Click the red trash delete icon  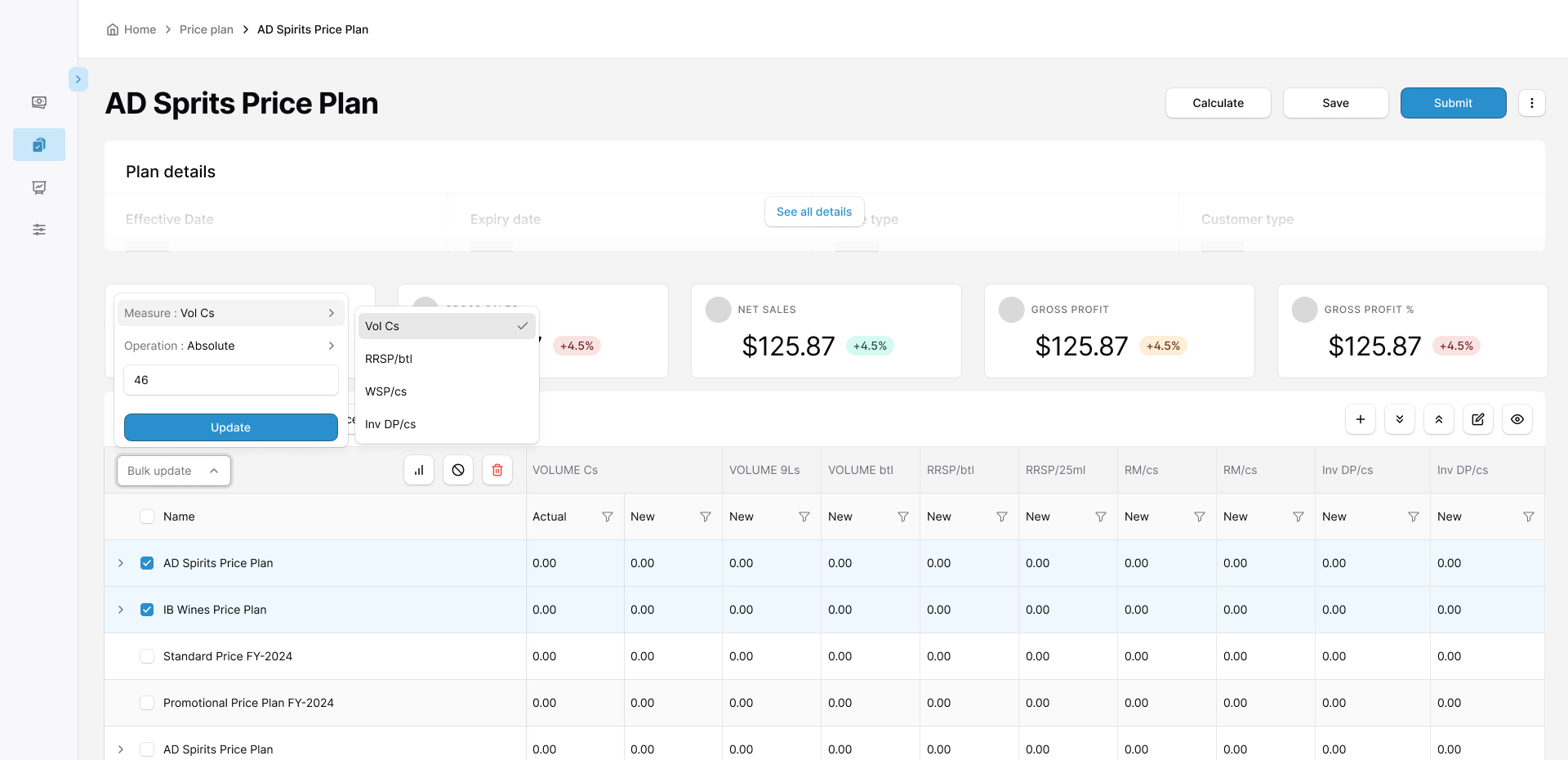point(497,470)
